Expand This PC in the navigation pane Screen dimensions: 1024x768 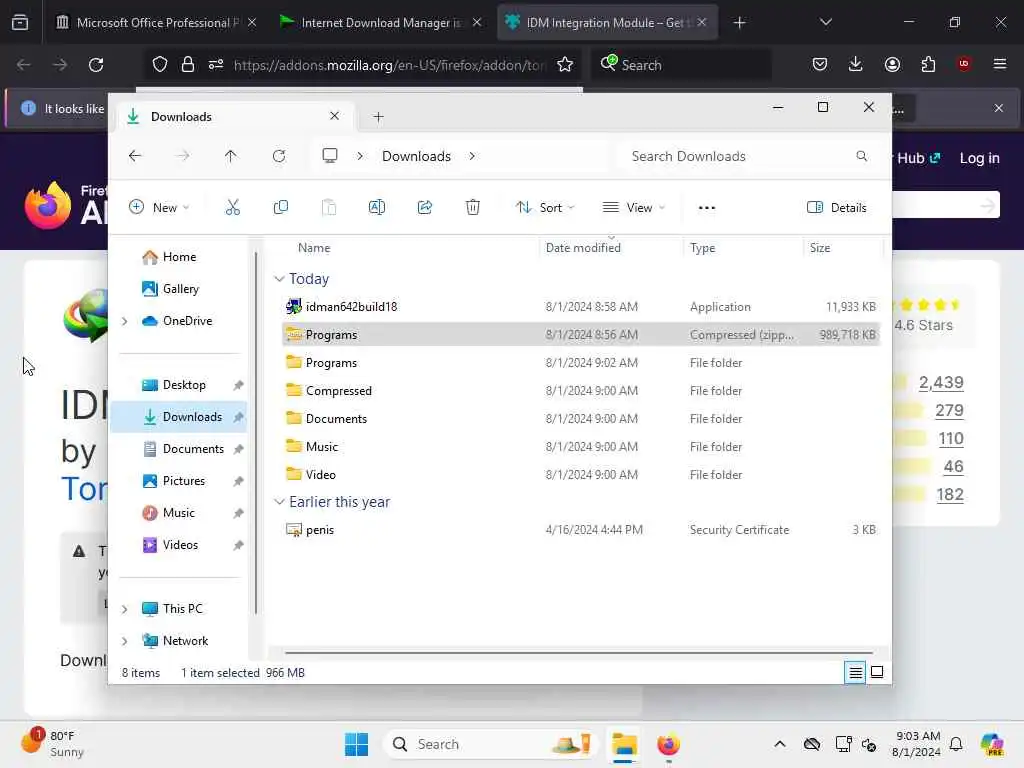tap(125, 609)
